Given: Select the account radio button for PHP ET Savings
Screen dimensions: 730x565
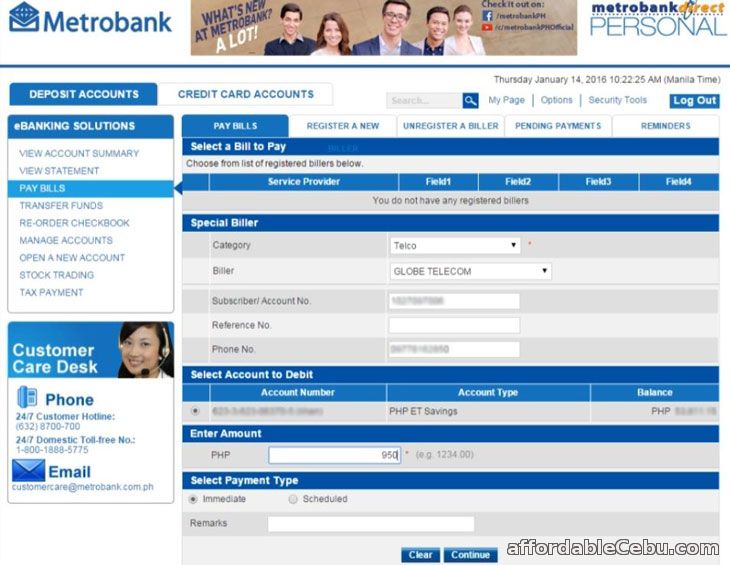Looking at the screenshot, I should click(195, 411).
